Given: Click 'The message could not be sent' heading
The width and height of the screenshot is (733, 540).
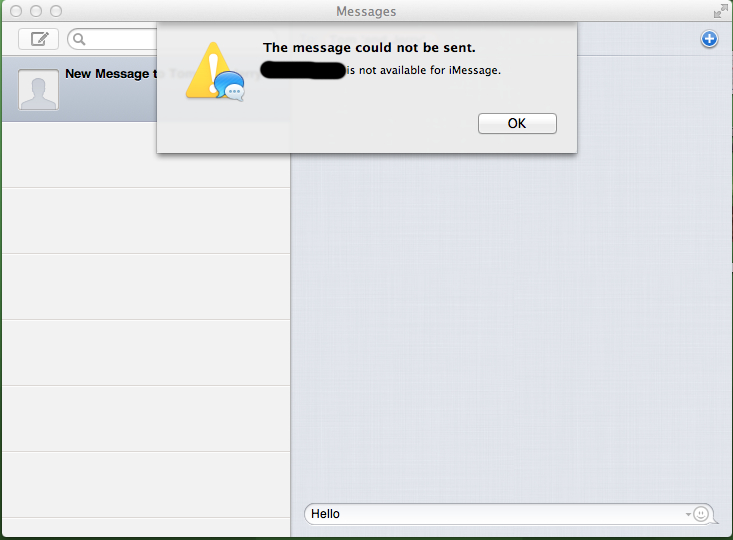Looking at the screenshot, I should point(369,48).
